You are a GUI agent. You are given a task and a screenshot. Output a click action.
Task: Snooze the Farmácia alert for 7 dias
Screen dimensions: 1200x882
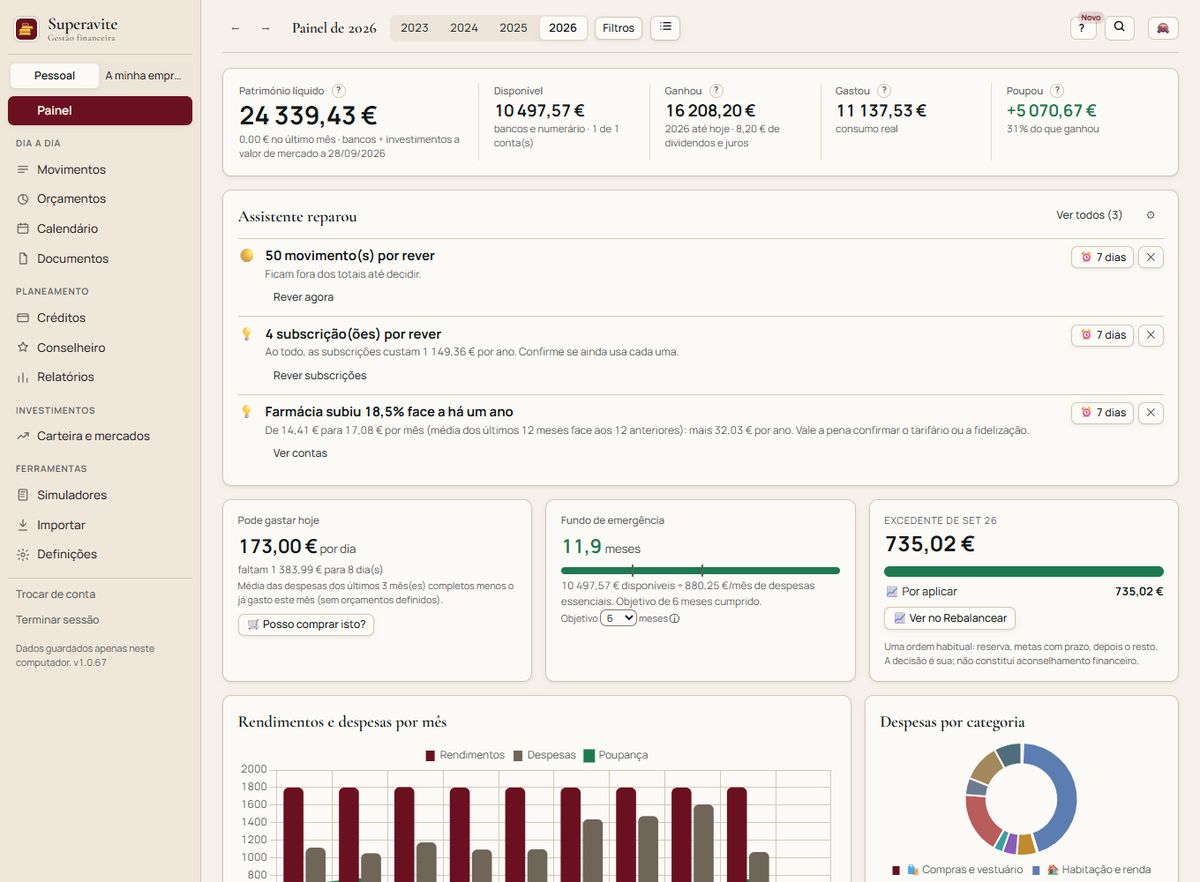click(1102, 412)
